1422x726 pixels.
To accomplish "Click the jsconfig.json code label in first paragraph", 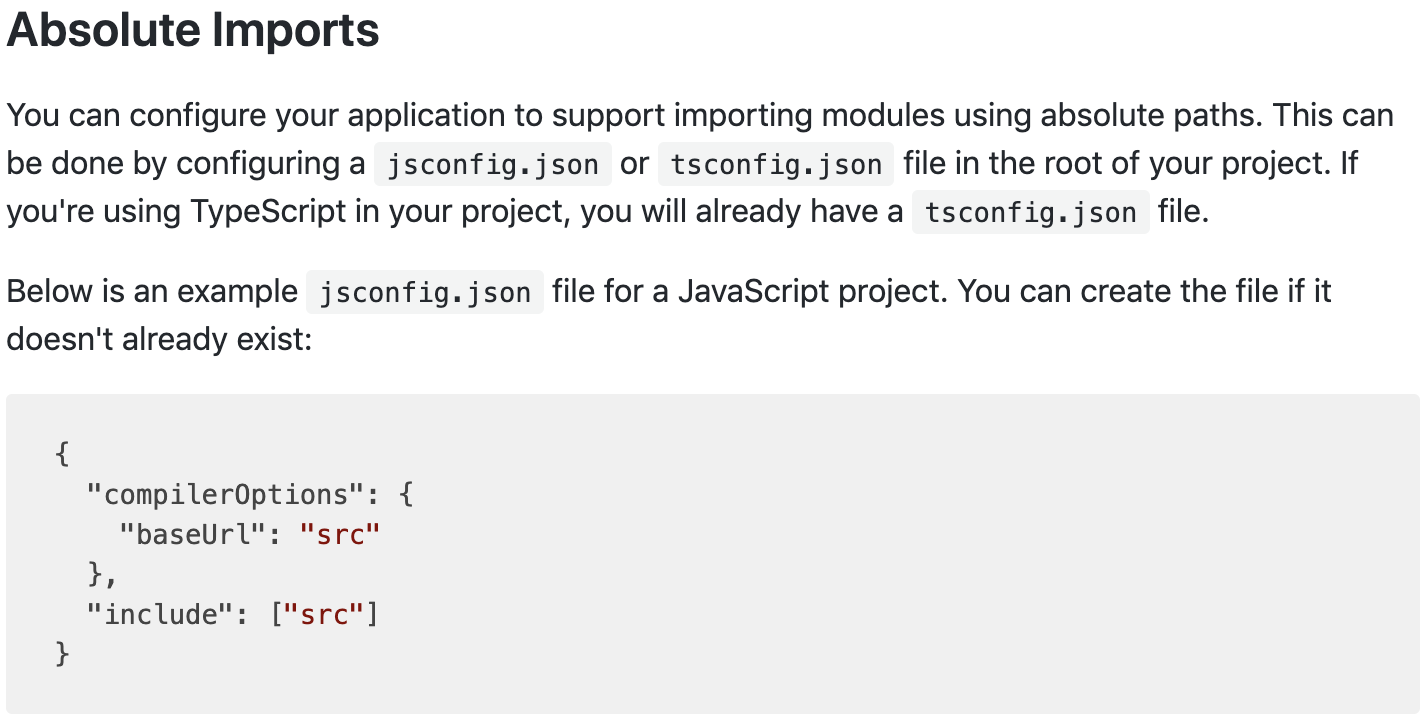I will [492, 164].
